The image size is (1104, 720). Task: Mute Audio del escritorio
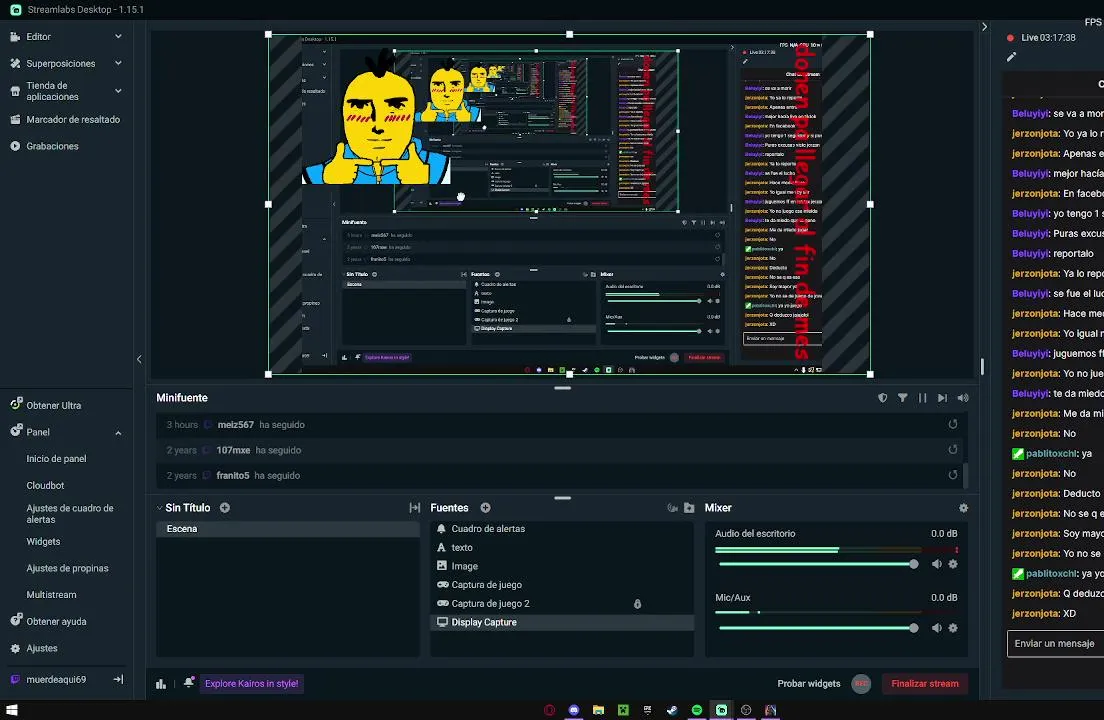pos(936,564)
